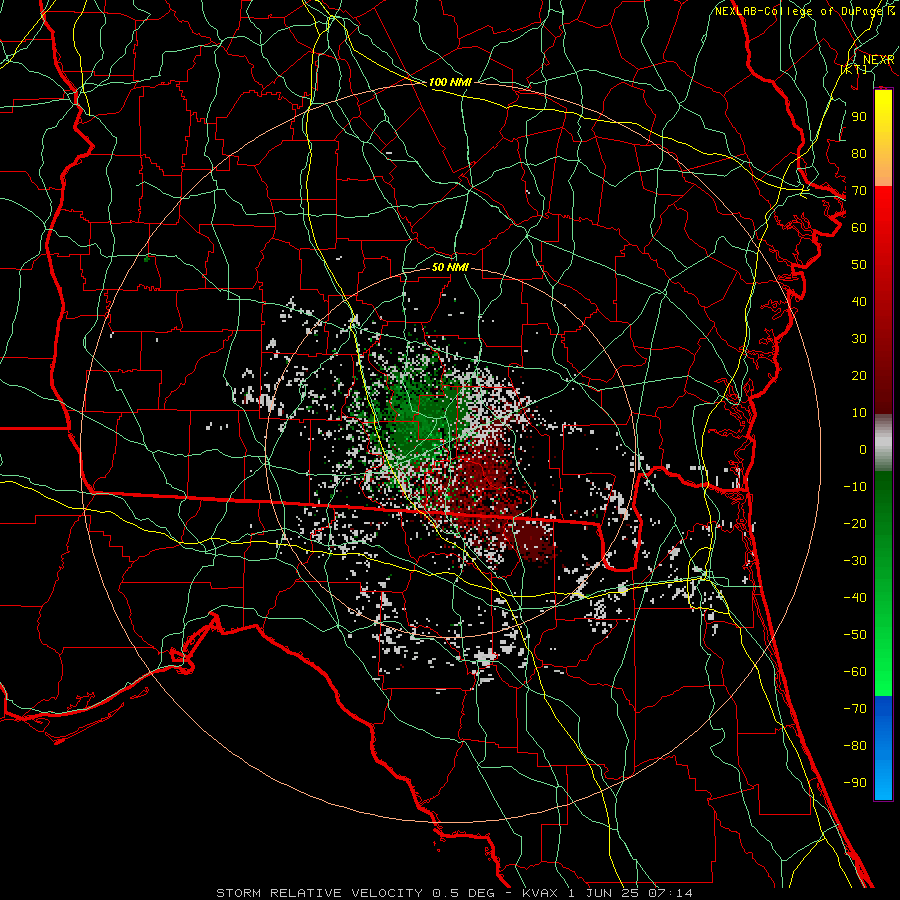
Task: Click the "50 NMI" range ring label
Action: coord(450,267)
